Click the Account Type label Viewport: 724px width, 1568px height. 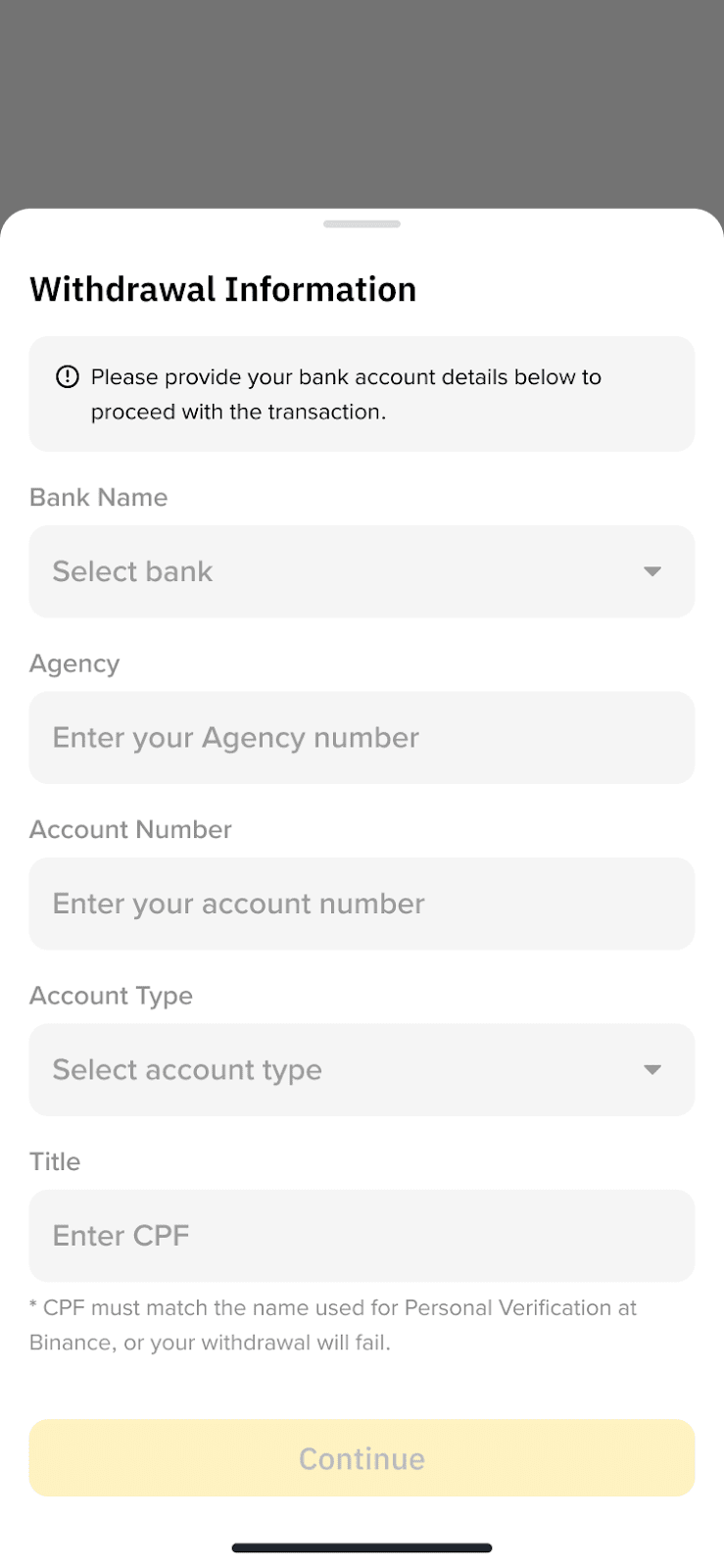tap(111, 996)
